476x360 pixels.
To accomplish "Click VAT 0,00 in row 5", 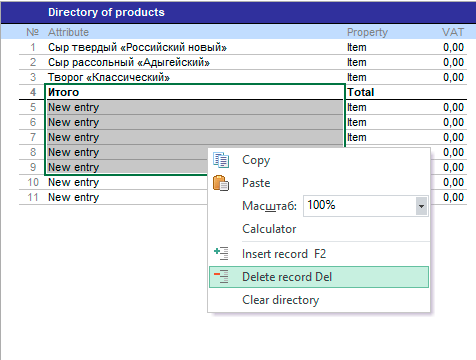I will (x=453, y=107).
